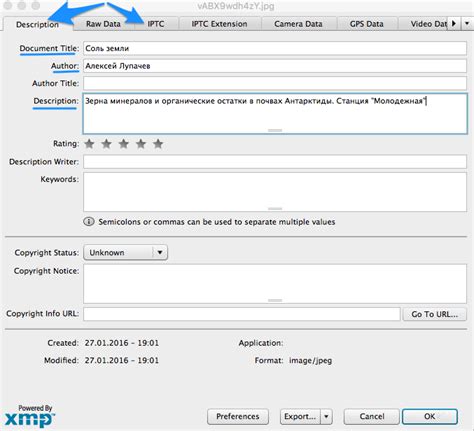Switch to the Camera Data tab
Image resolution: width=474 pixels, height=431 pixels.
click(298, 24)
